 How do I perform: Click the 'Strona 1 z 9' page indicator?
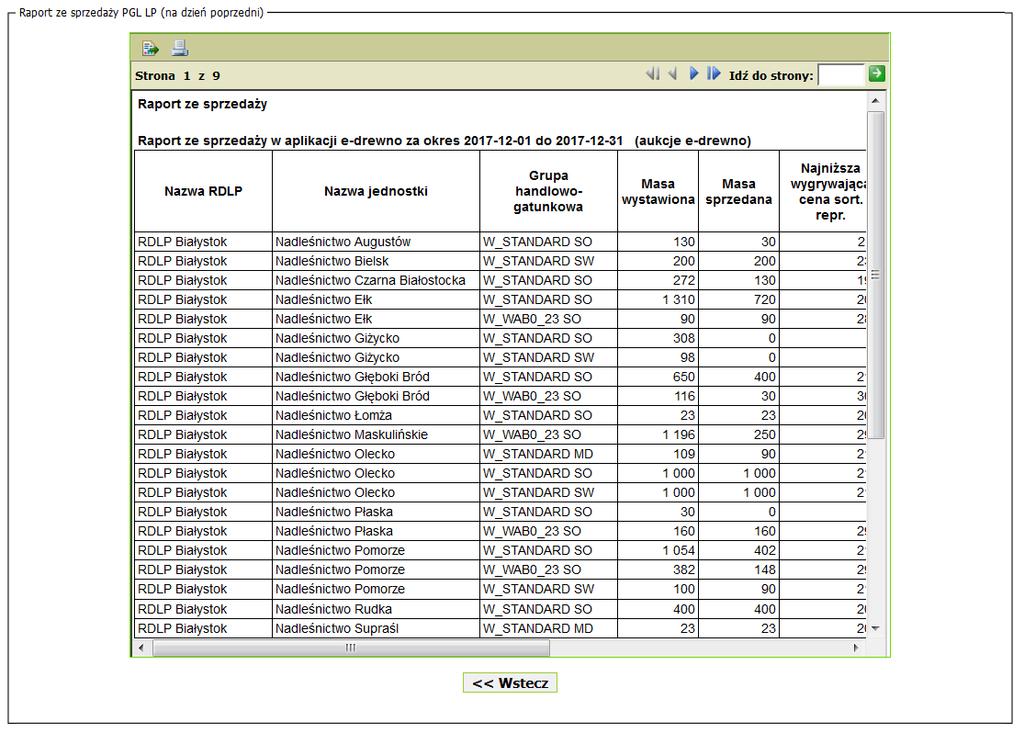tap(178, 76)
